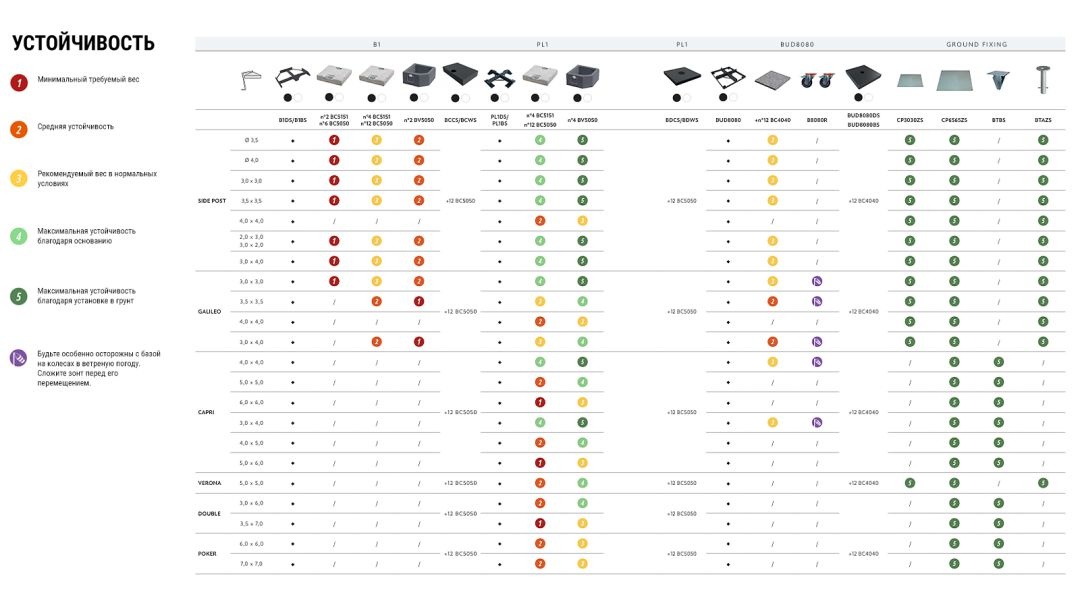
Task: Click the purple wheeled-base warning legend icon
Action: click(x=19, y=358)
